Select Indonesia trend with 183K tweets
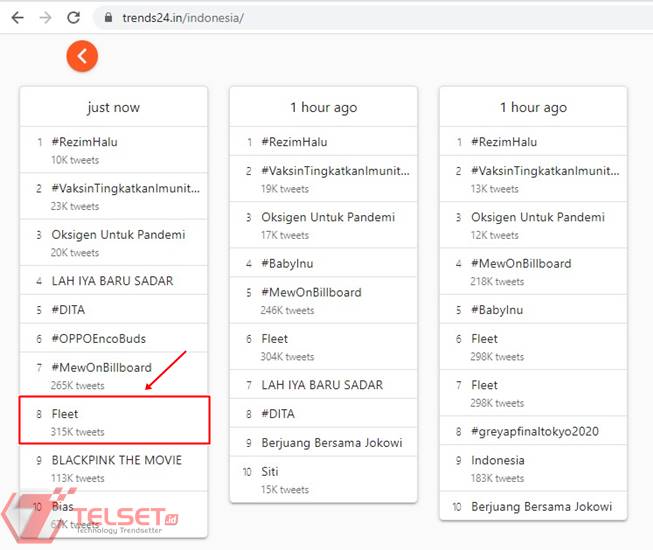Image resolution: width=653 pixels, height=550 pixels. pyautogui.click(x=497, y=461)
